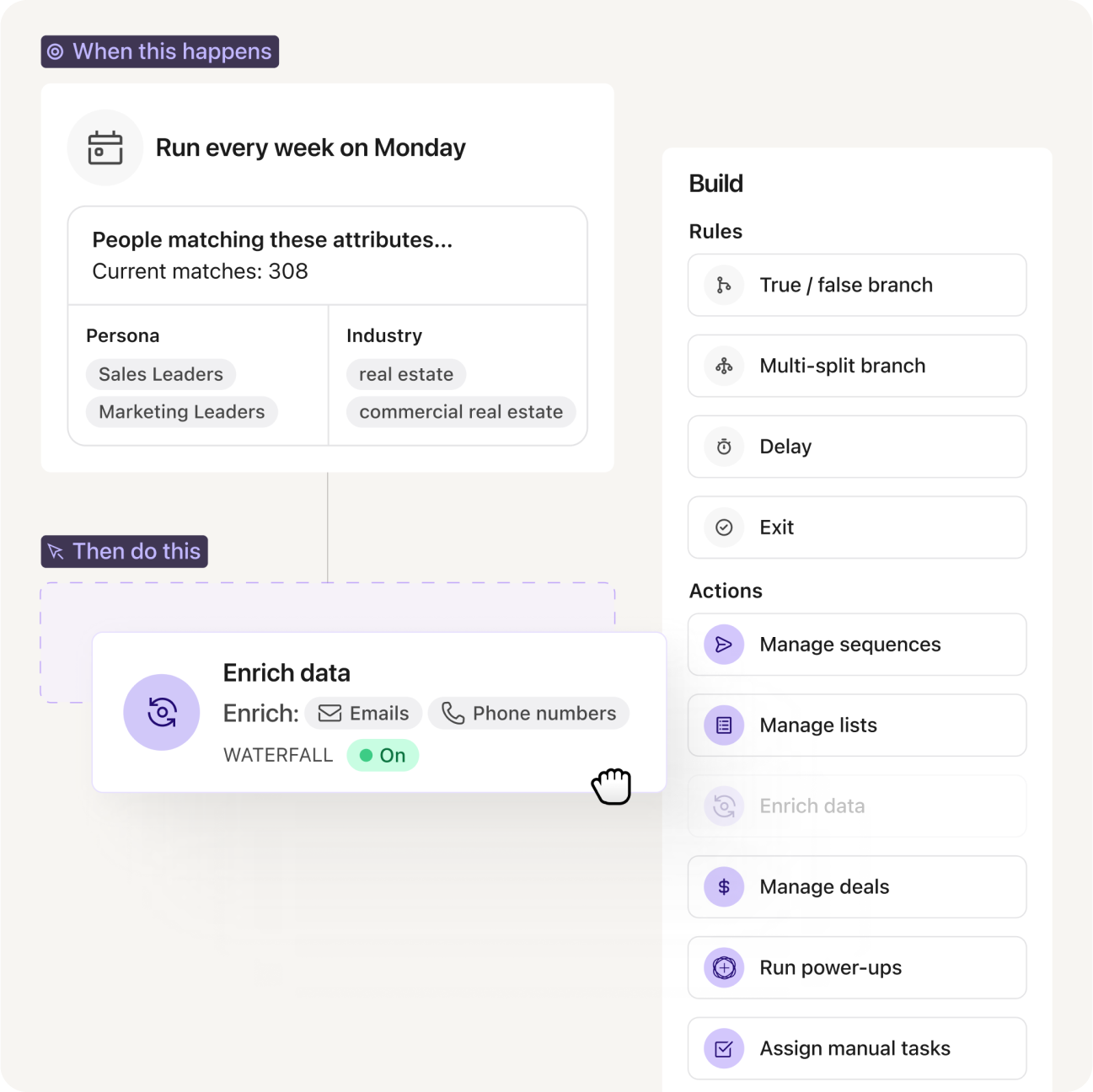Click the Build panel heading
The height and width of the screenshot is (1092, 1093).
pos(716,184)
